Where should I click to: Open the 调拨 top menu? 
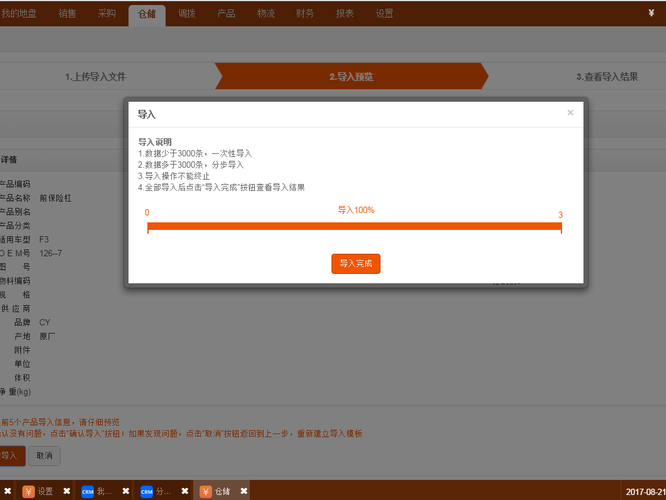pyautogui.click(x=186, y=14)
